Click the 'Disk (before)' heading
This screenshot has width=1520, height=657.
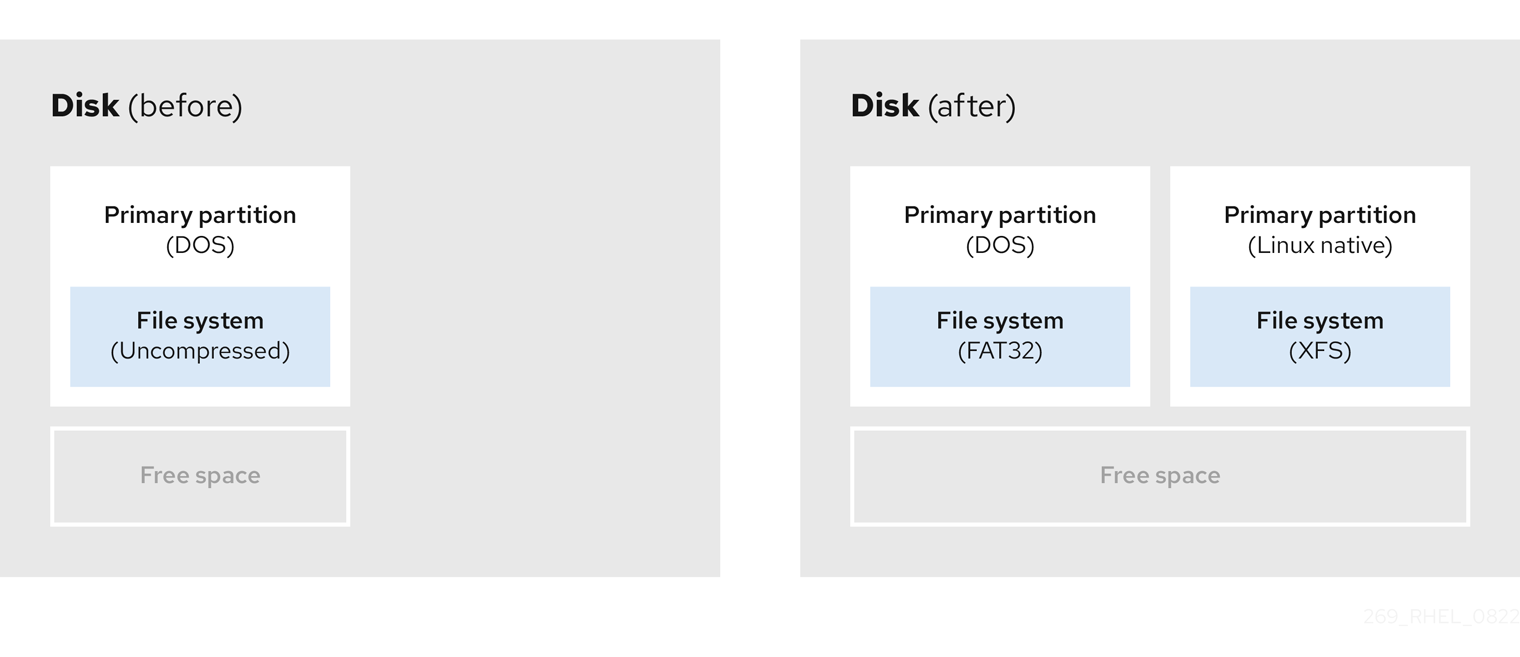coord(146,106)
